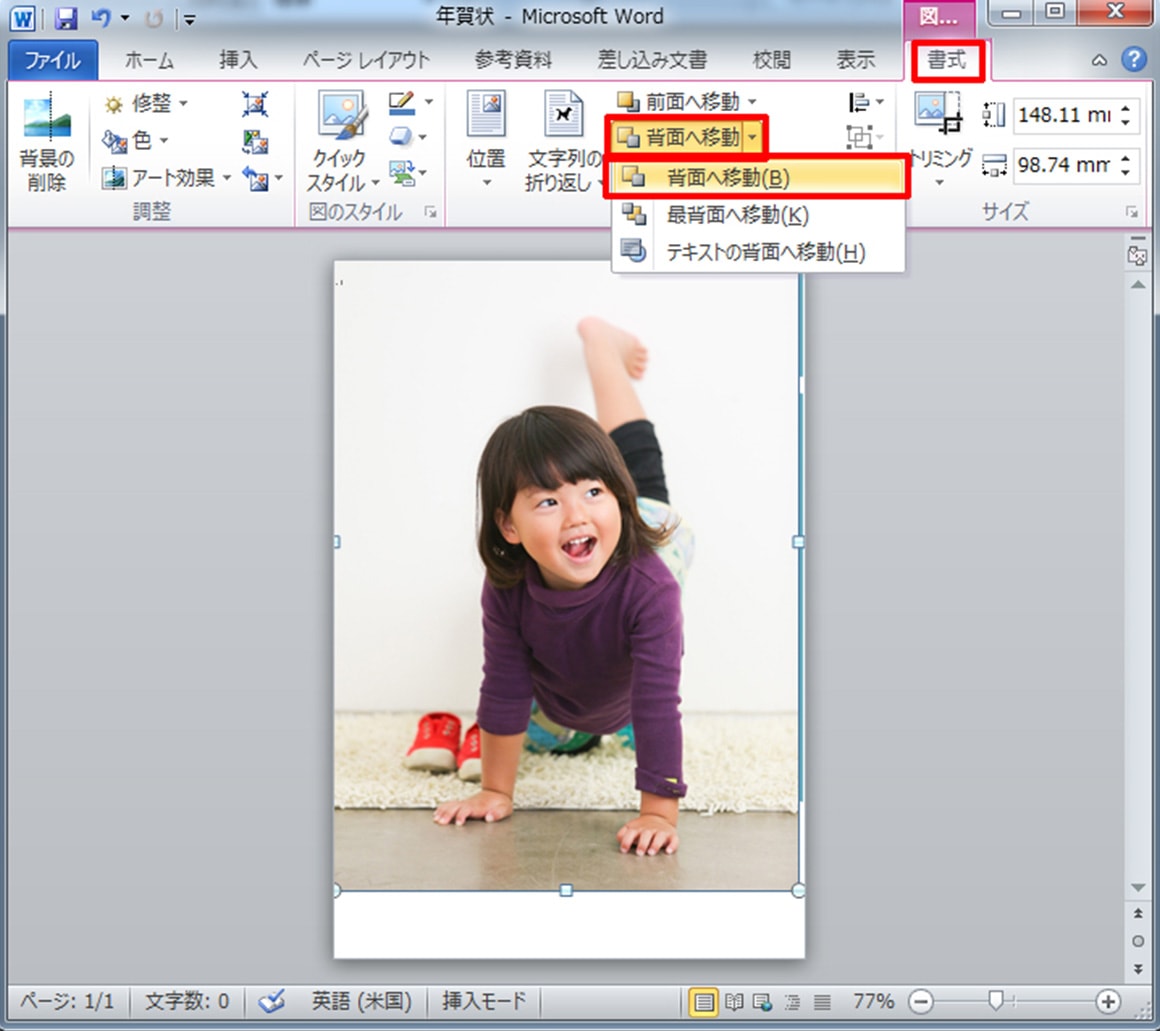This screenshot has width=1160, height=1031.
Task: Click the Picture Border pencil icon
Action: point(402,103)
